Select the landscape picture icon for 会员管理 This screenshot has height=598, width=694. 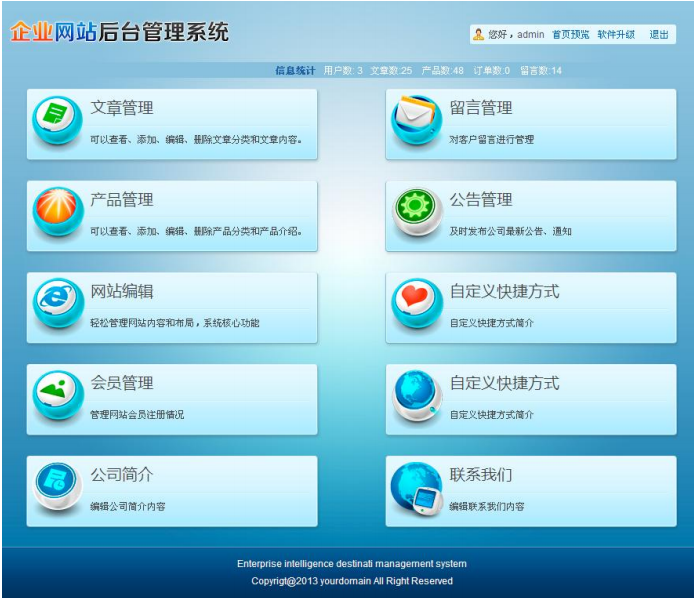click(57, 392)
